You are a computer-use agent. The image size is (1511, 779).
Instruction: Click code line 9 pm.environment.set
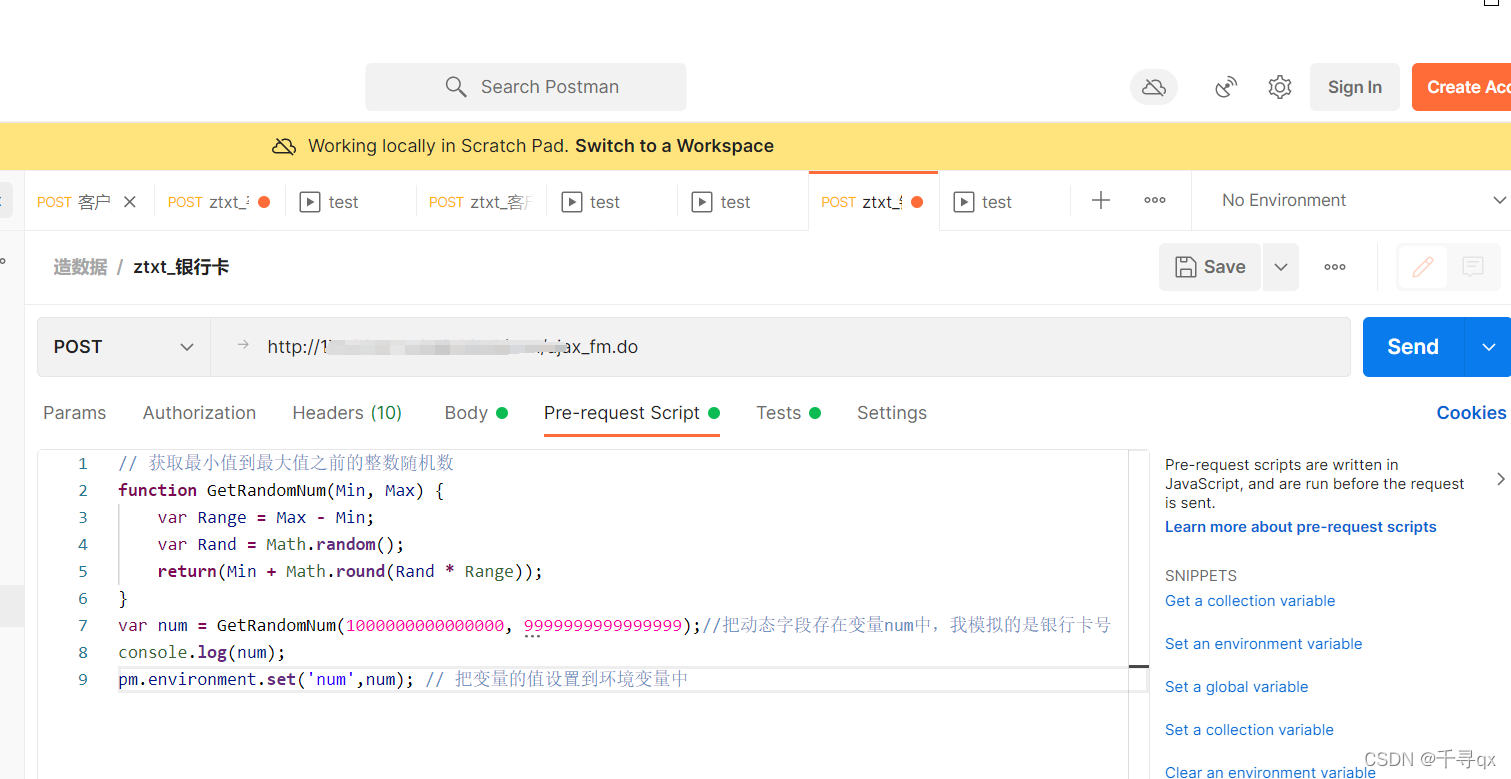[x=403, y=679]
